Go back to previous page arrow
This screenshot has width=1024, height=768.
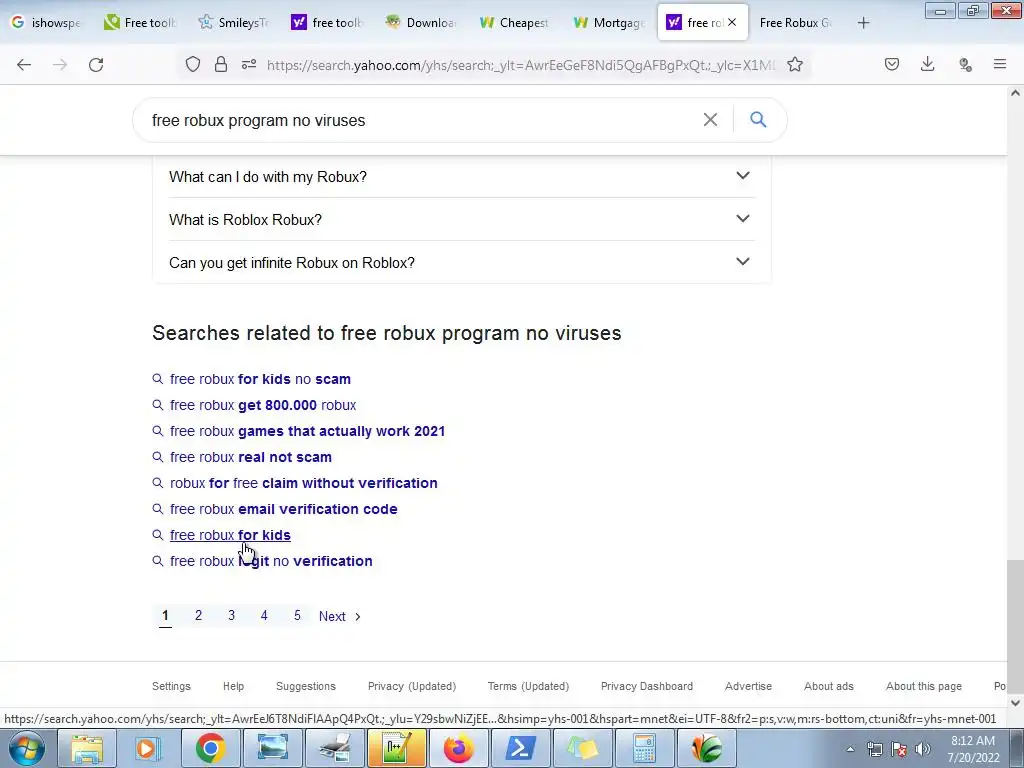(x=24, y=64)
